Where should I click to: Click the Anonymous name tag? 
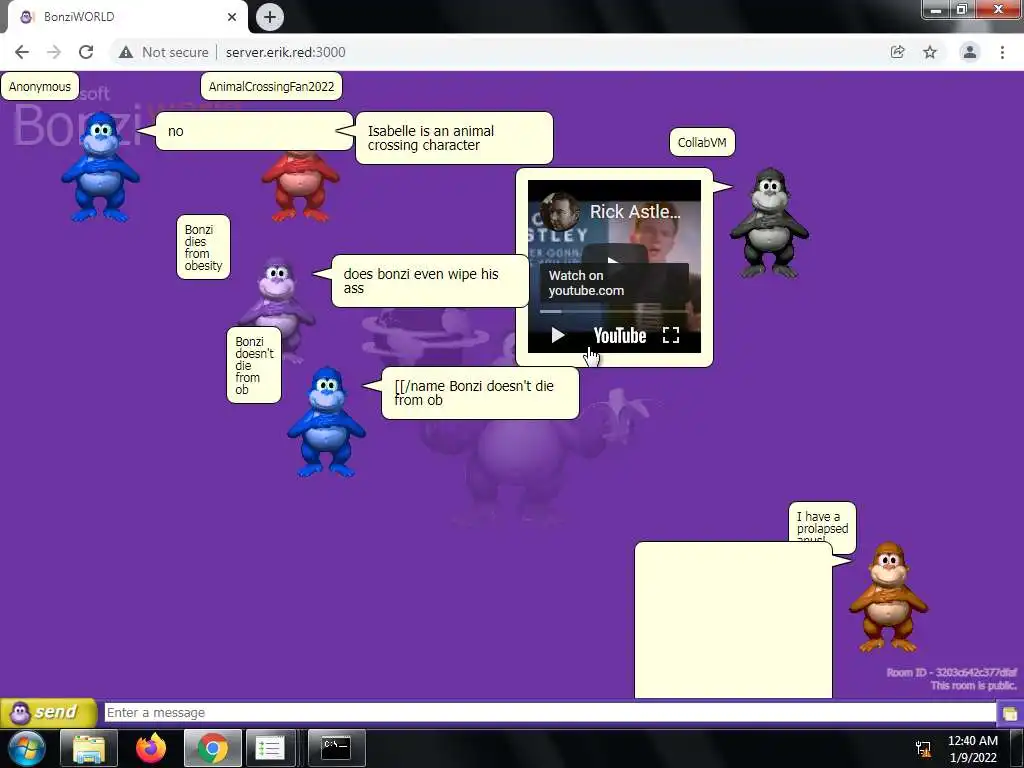tap(40, 86)
